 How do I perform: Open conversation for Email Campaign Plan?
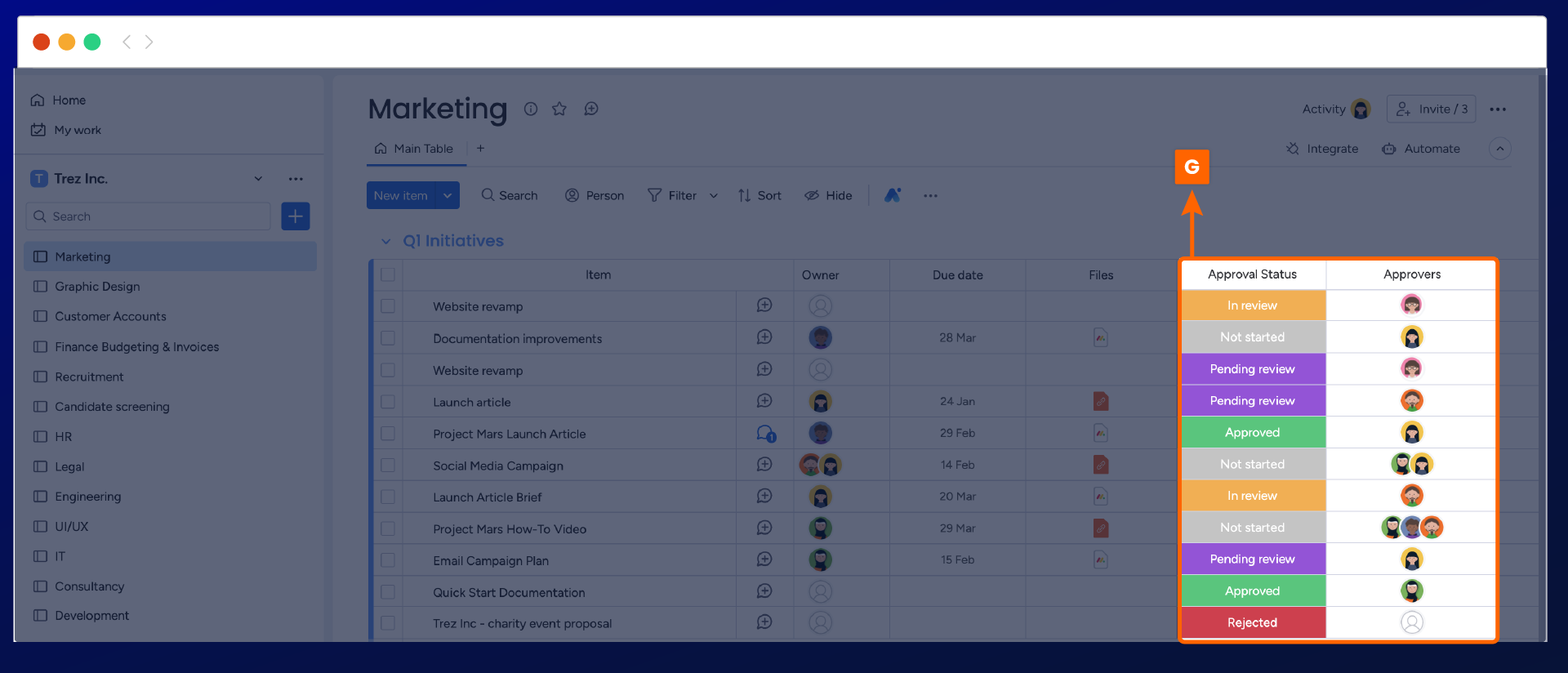764,559
